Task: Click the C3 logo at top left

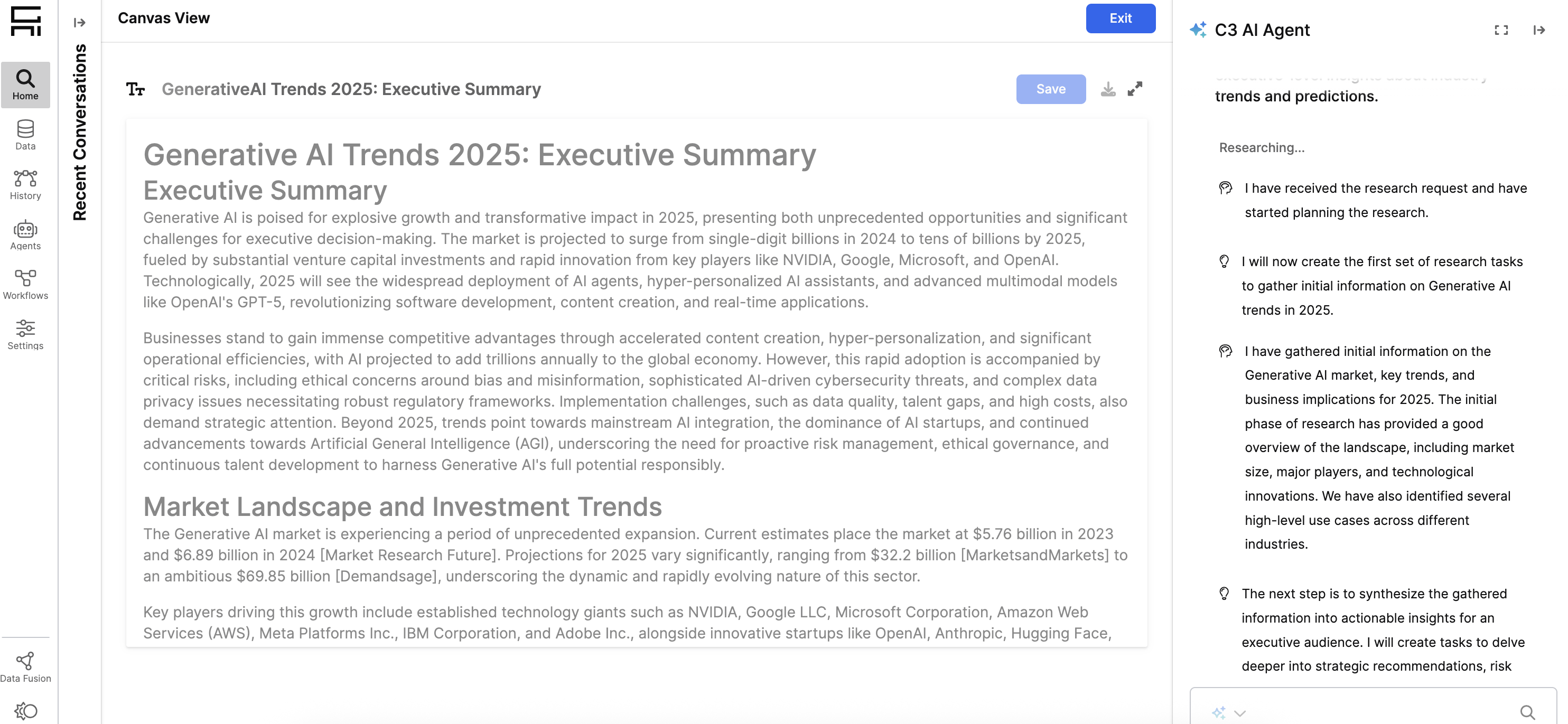Action: 25,21
